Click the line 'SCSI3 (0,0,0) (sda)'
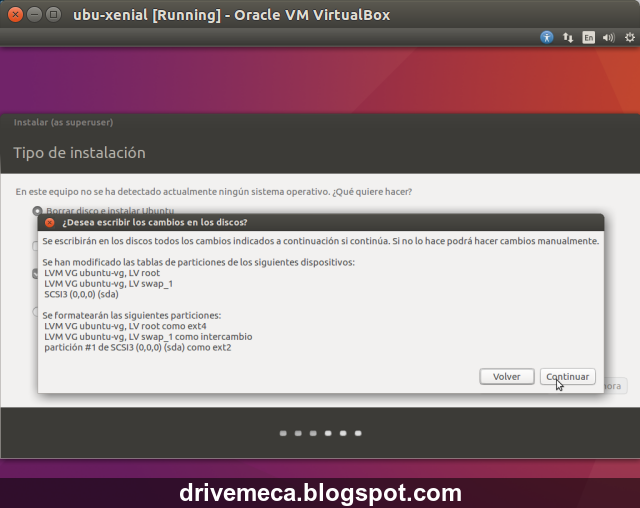640x508 pixels. coord(81,294)
